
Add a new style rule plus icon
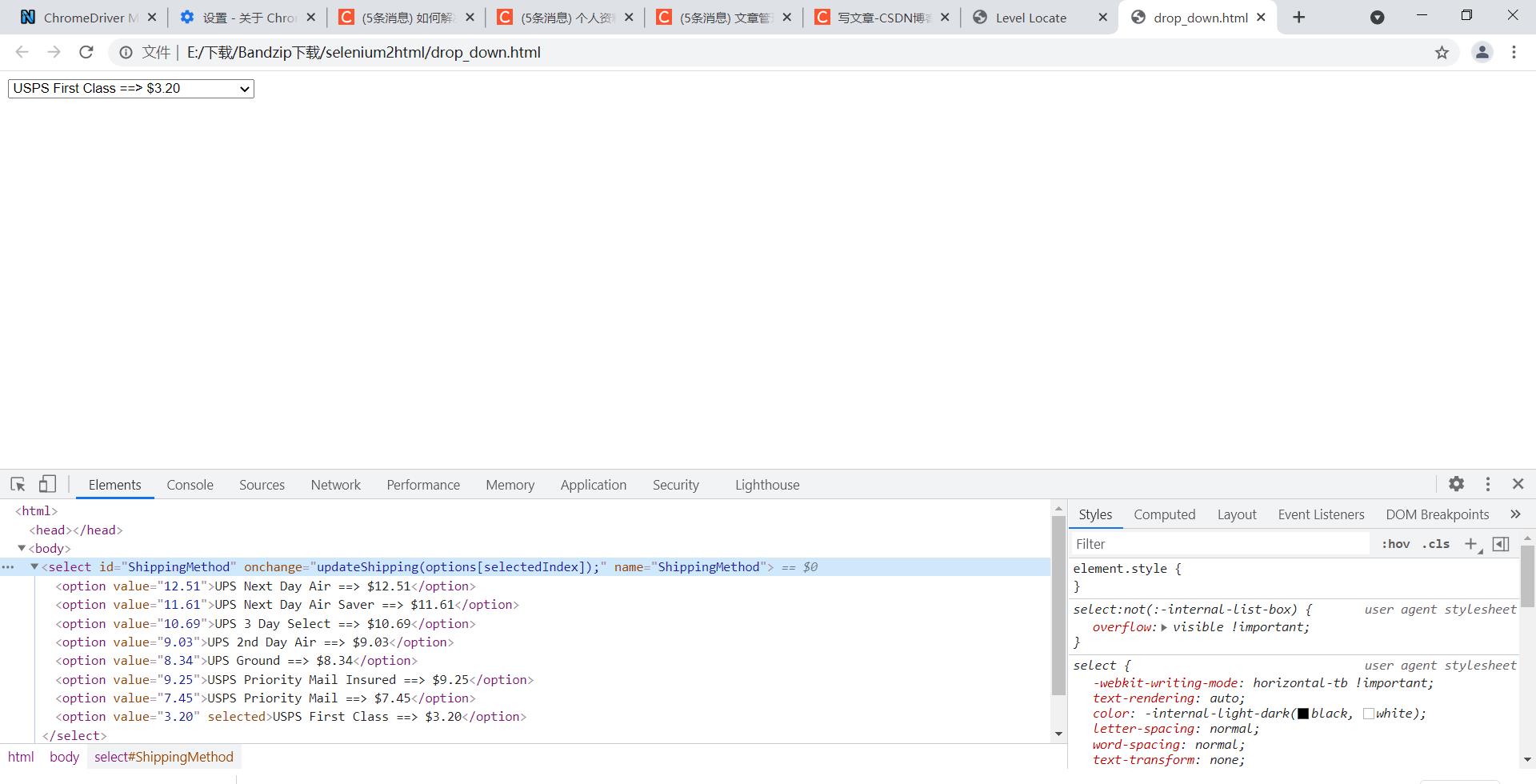click(x=1471, y=544)
